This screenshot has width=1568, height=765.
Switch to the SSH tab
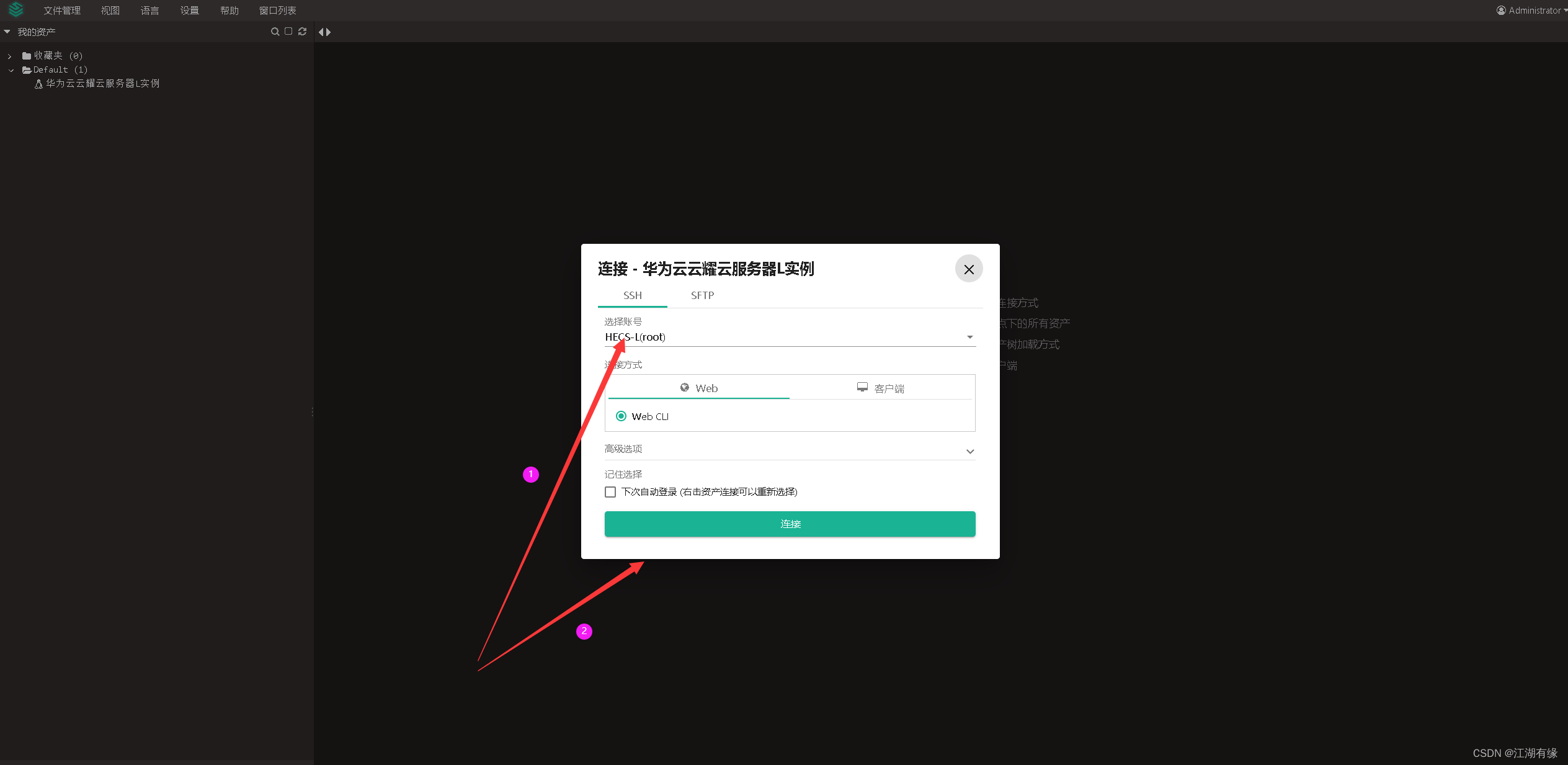click(x=633, y=295)
